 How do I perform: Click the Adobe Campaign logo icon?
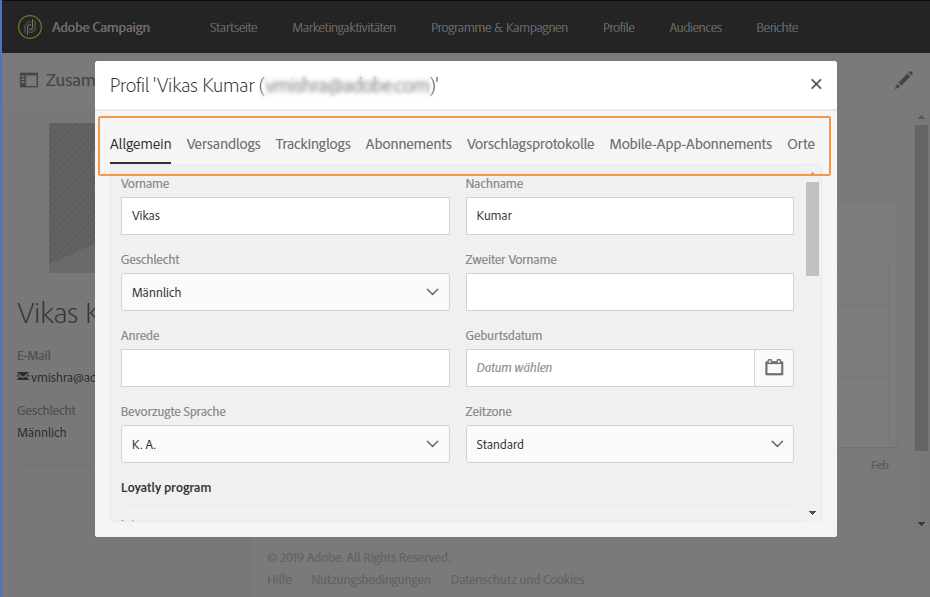(x=31, y=27)
